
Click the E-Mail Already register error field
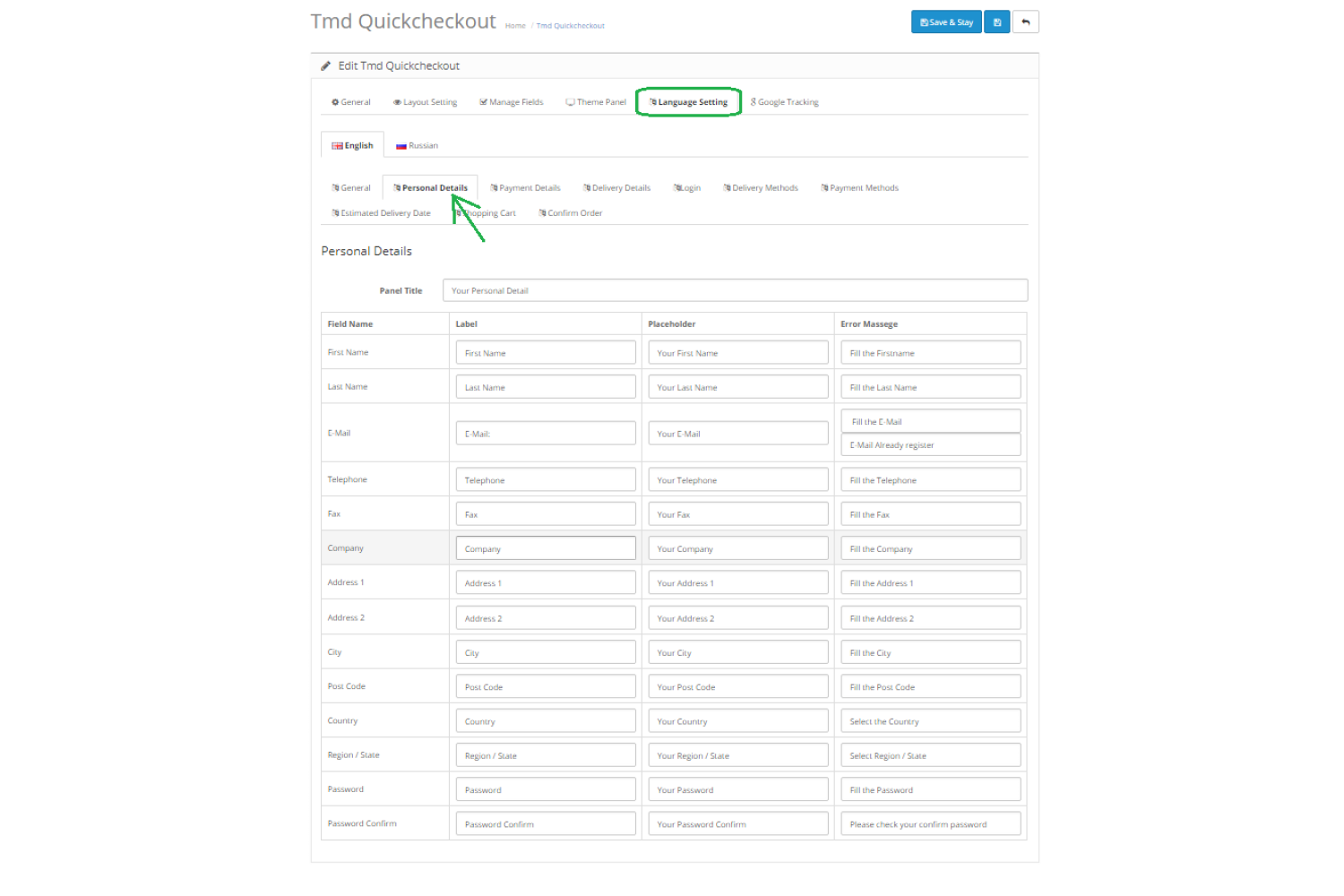coord(931,444)
